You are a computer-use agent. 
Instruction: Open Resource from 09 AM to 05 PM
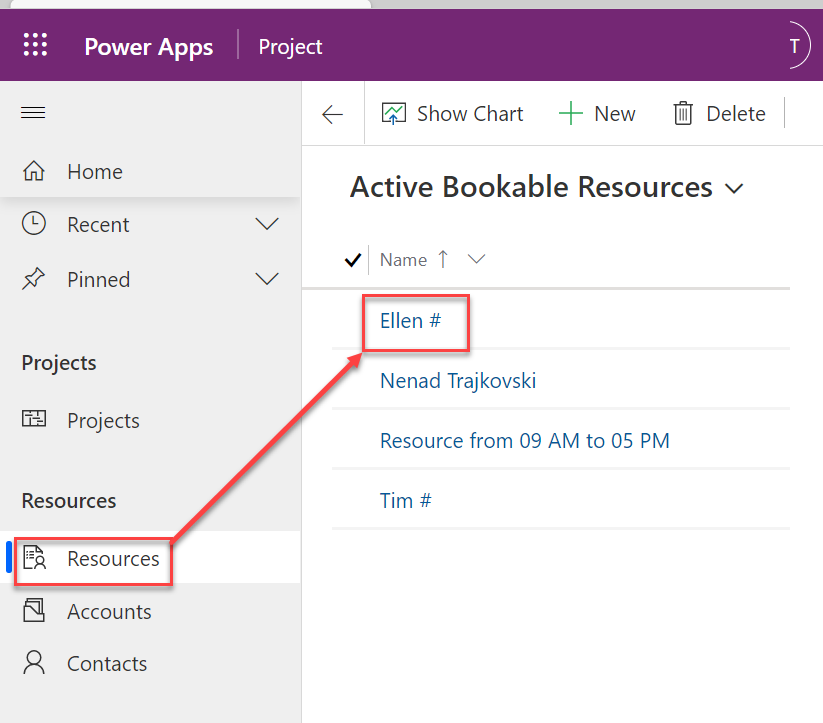click(524, 441)
